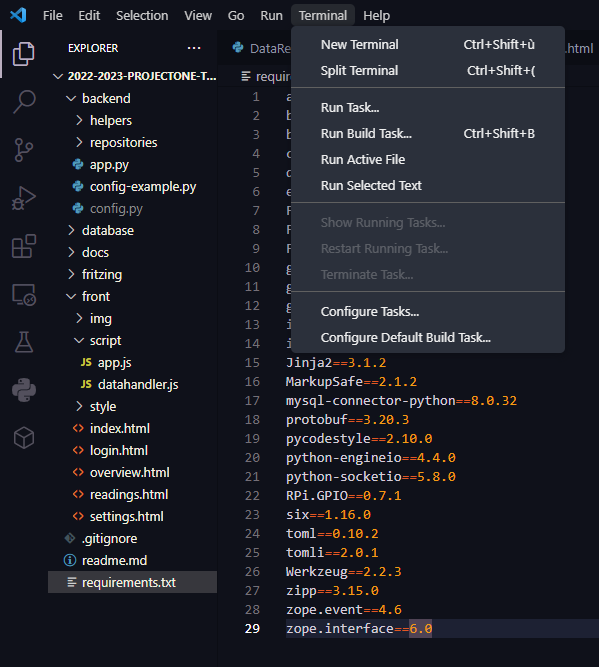Click the VS Code logo icon

pyautogui.click(x=18, y=15)
